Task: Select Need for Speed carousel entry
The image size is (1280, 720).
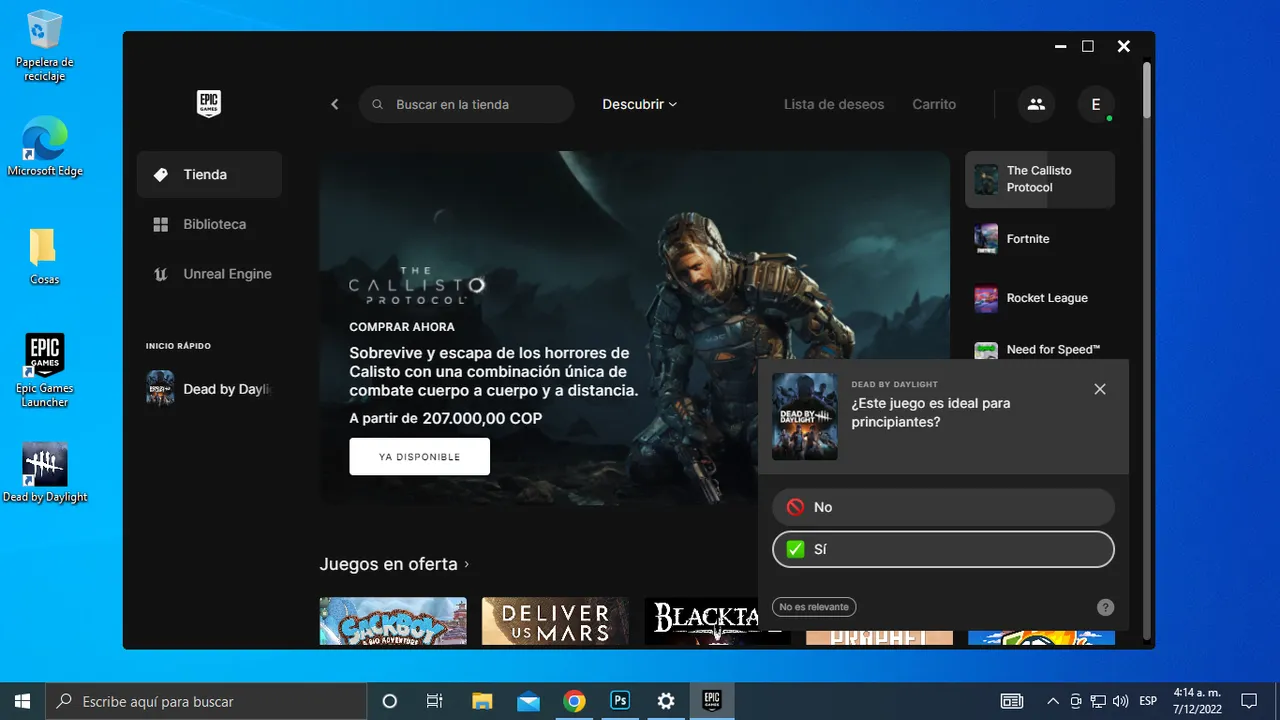Action: pyautogui.click(x=1040, y=349)
